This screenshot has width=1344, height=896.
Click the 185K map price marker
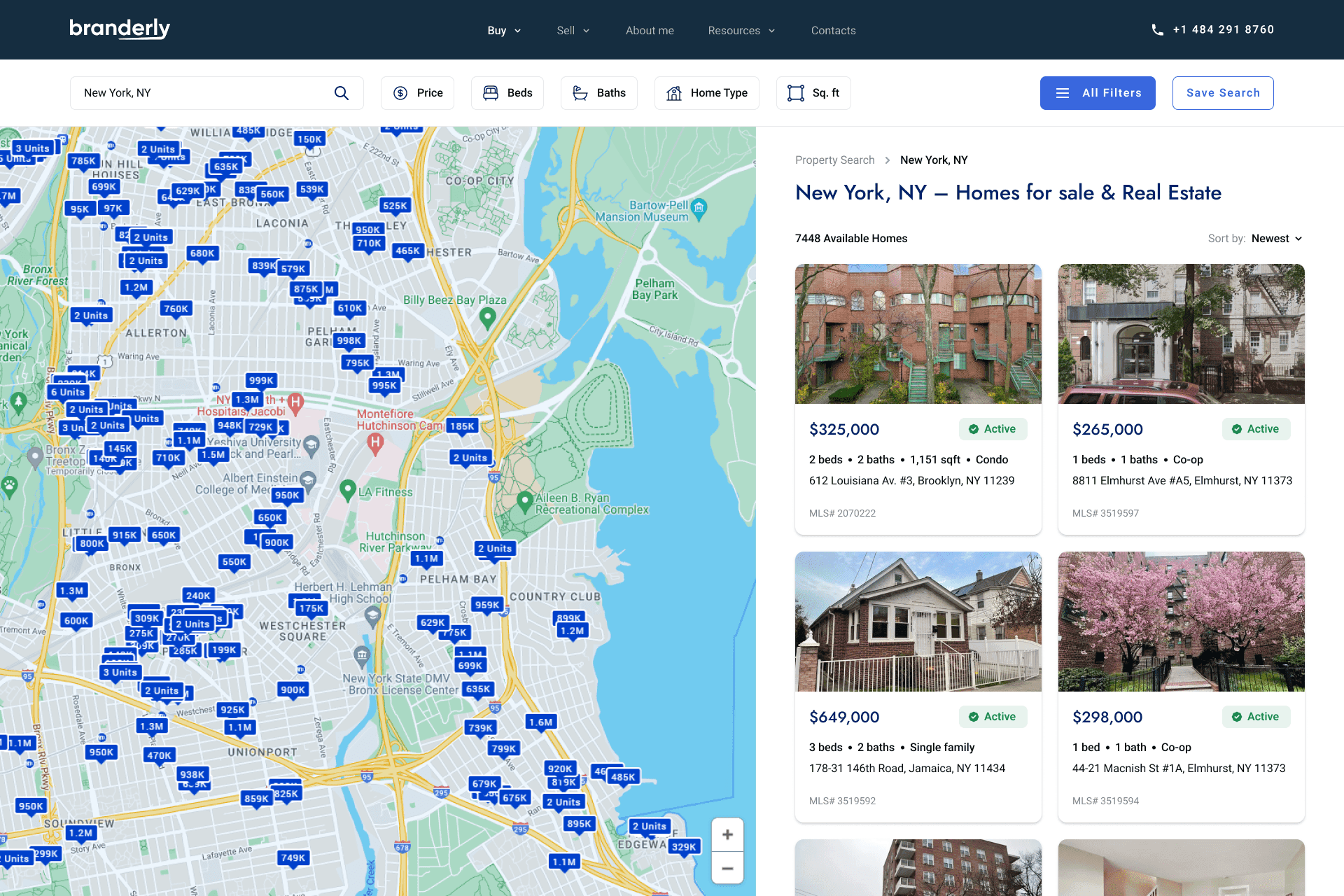click(462, 426)
